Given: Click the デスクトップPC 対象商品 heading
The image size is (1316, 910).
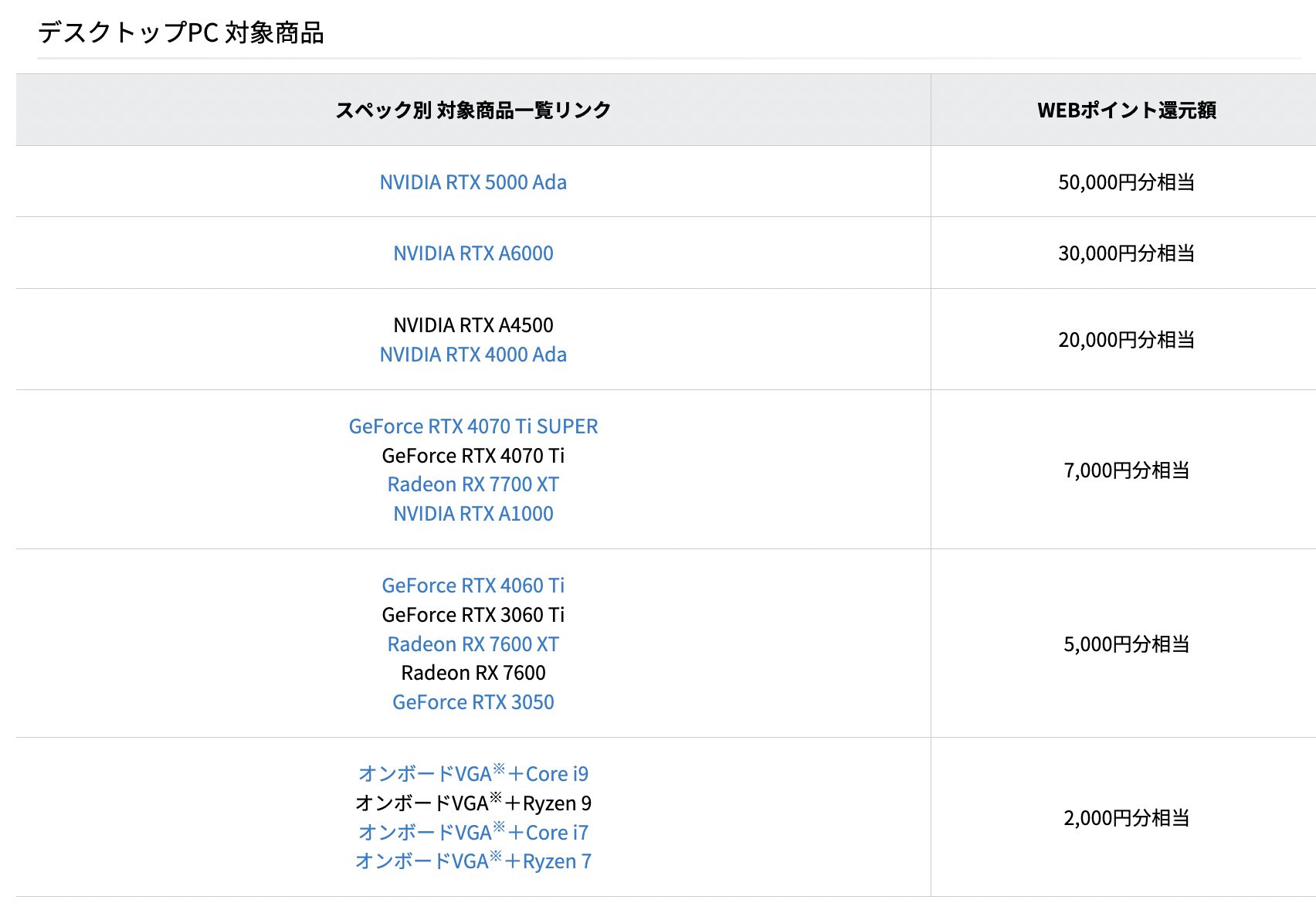Looking at the screenshot, I should pos(181,32).
